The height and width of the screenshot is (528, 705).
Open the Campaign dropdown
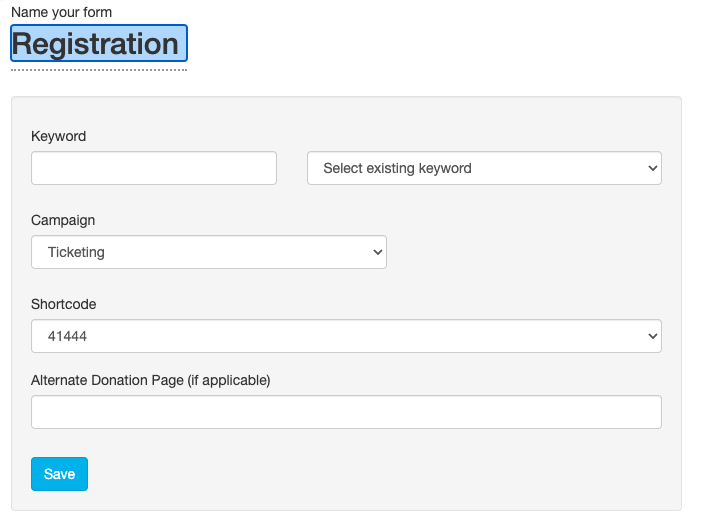coord(208,252)
